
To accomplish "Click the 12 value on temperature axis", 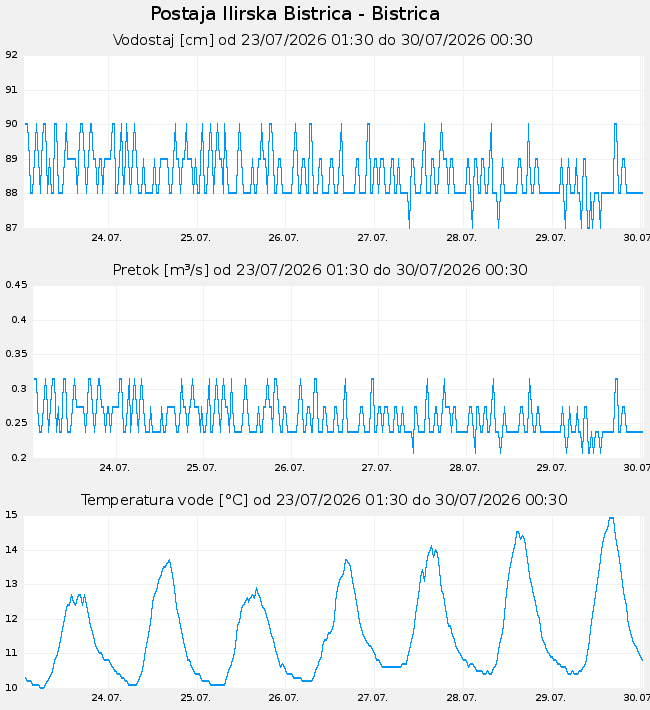I will pyautogui.click(x=12, y=619).
